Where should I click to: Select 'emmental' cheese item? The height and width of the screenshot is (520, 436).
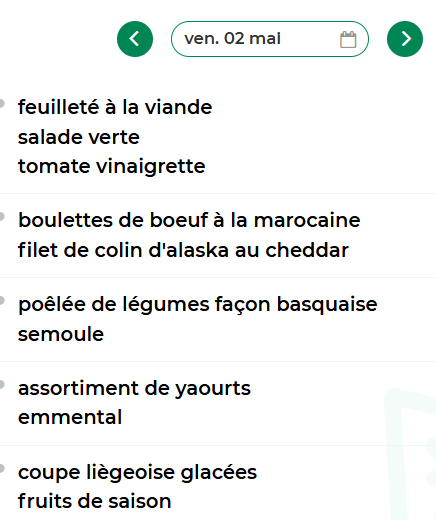point(70,417)
